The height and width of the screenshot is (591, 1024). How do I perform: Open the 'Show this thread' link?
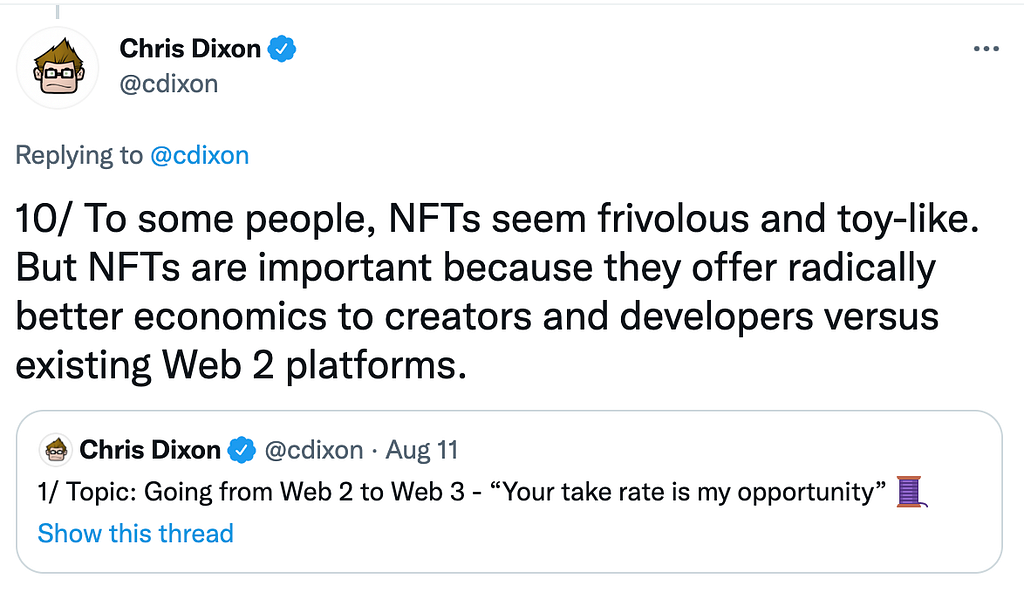pos(135,533)
